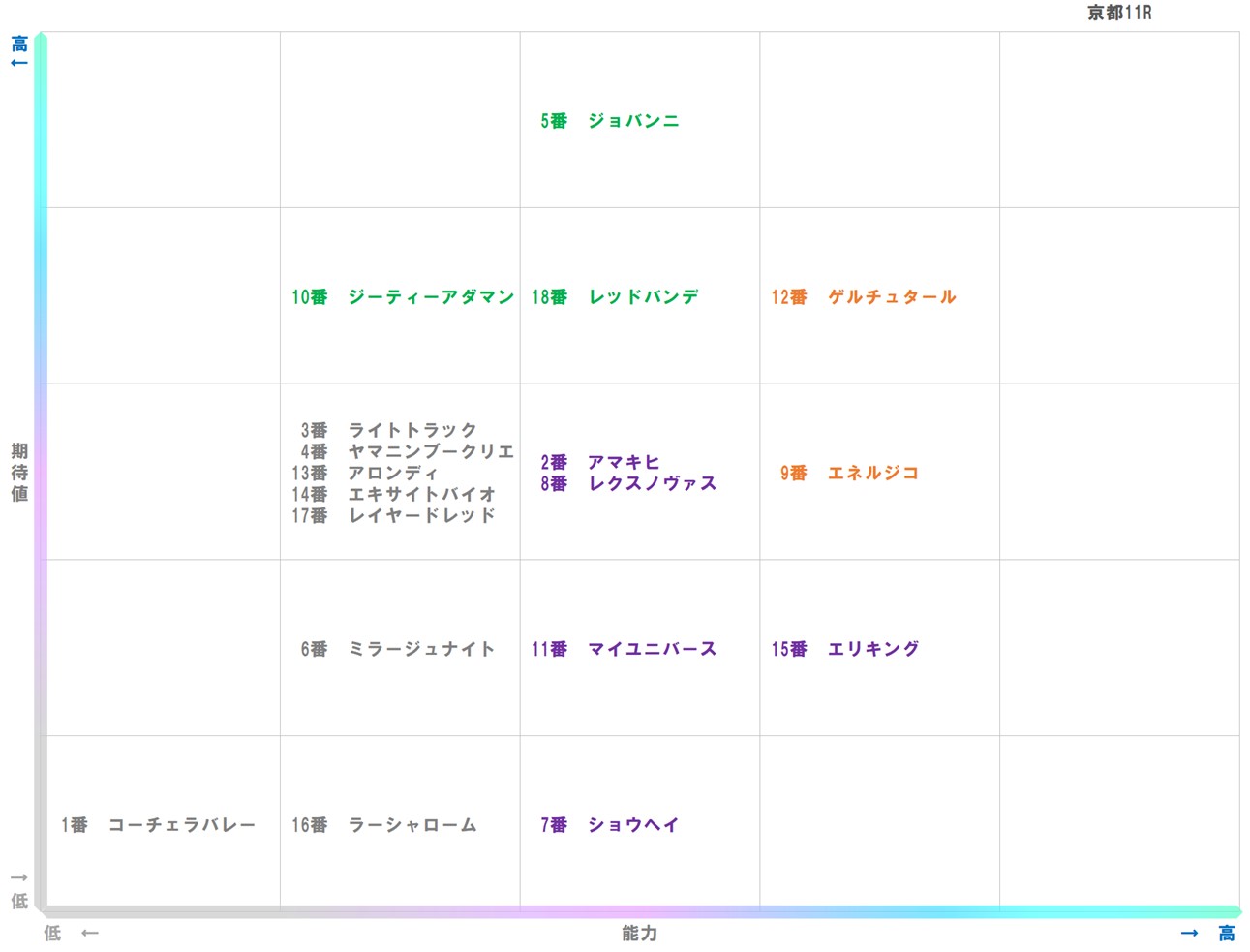Click the 能力 horizontal axis label
This screenshot has height=952, width=1250.
pyautogui.click(x=639, y=934)
